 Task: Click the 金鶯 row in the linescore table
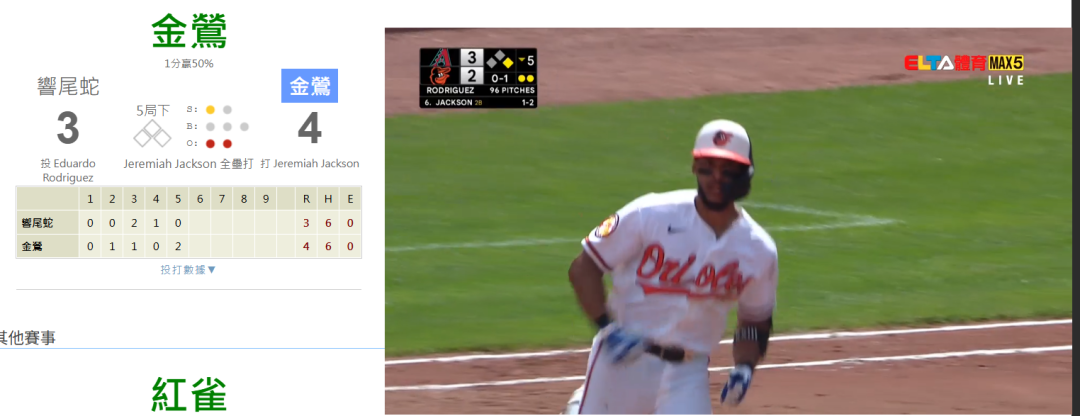pyautogui.click(x=189, y=246)
